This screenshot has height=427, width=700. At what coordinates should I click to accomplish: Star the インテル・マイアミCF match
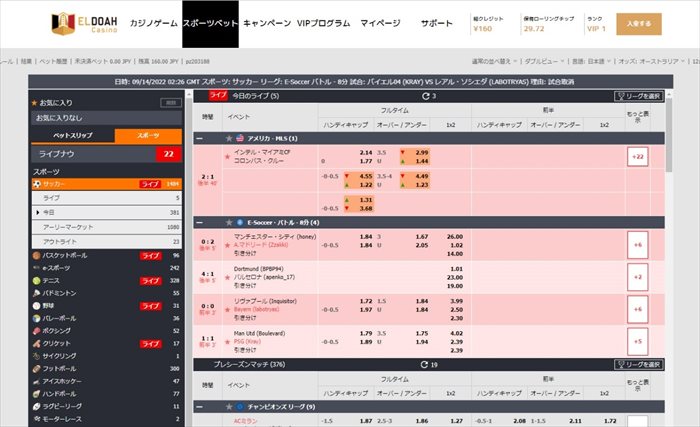pyautogui.click(x=227, y=156)
